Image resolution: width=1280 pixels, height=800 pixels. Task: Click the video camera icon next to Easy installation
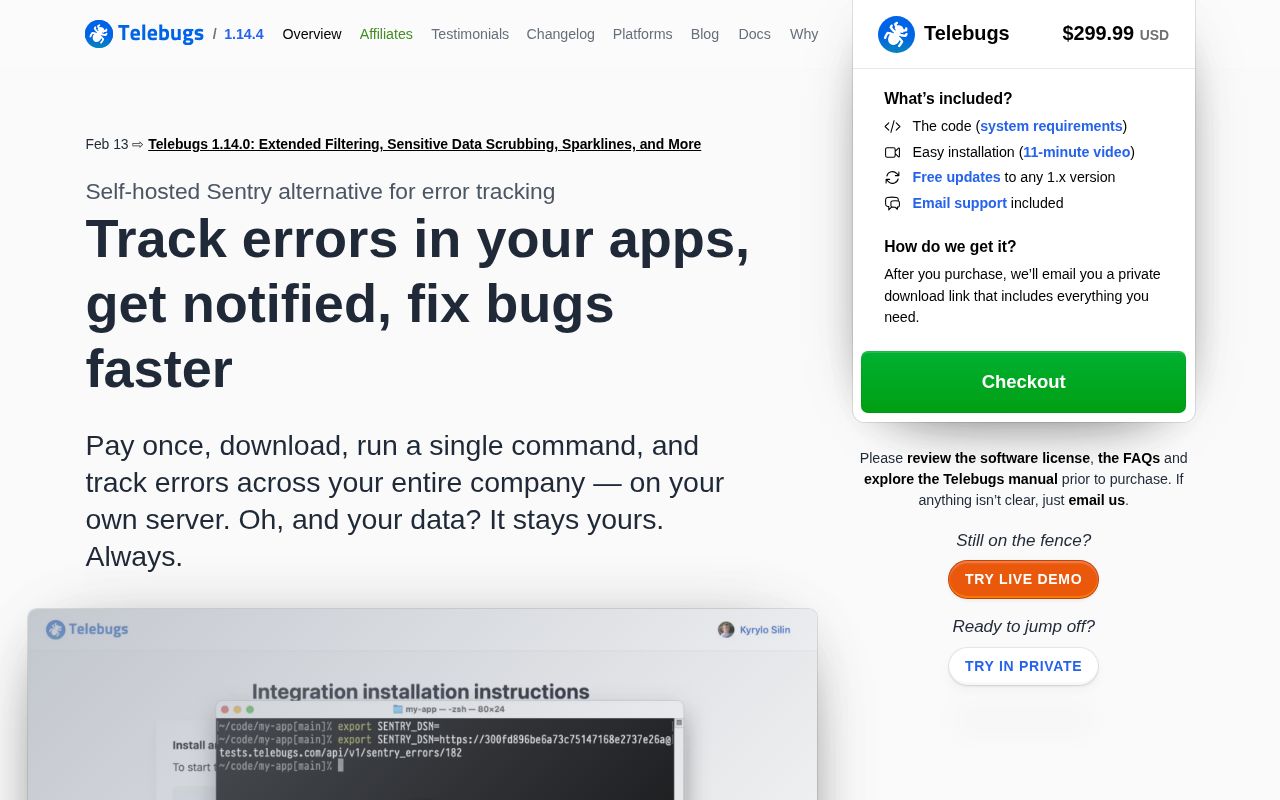tap(892, 152)
